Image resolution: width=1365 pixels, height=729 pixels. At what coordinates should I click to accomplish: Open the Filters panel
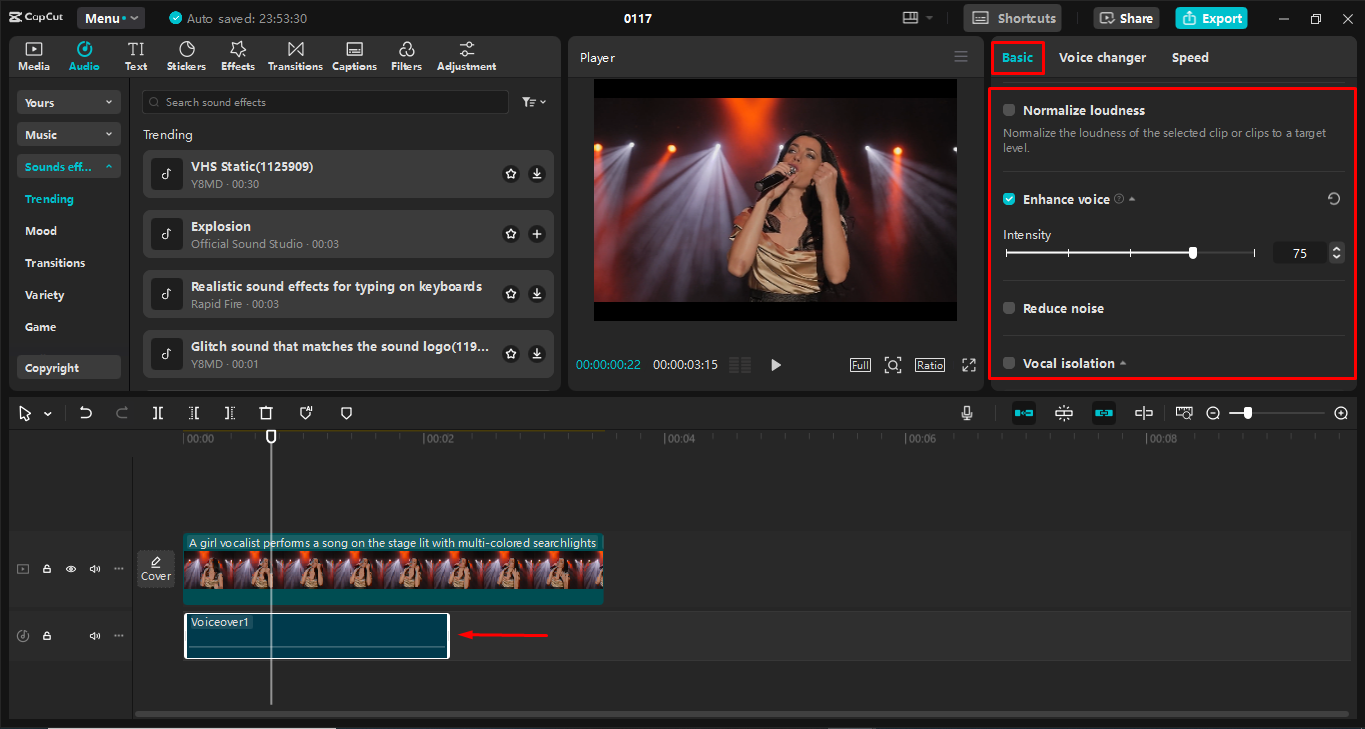click(406, 56)
